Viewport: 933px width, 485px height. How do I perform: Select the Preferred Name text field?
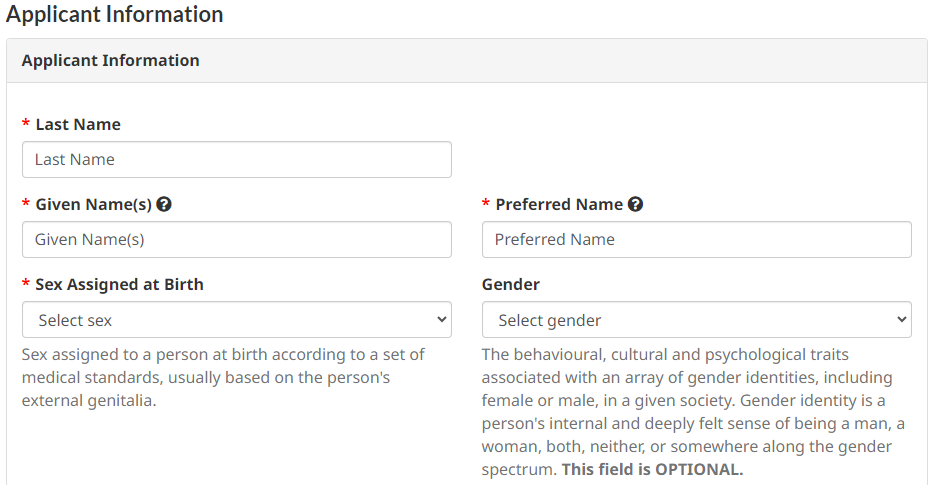(x=696, y=240)
